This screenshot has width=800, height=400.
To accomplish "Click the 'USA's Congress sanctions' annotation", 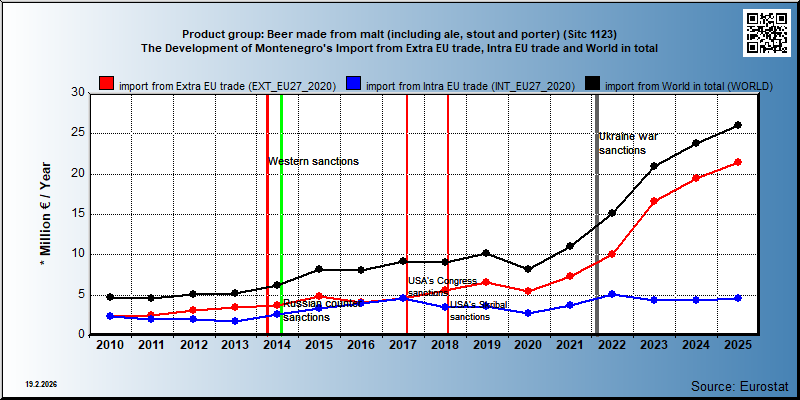I will (442, 287).
